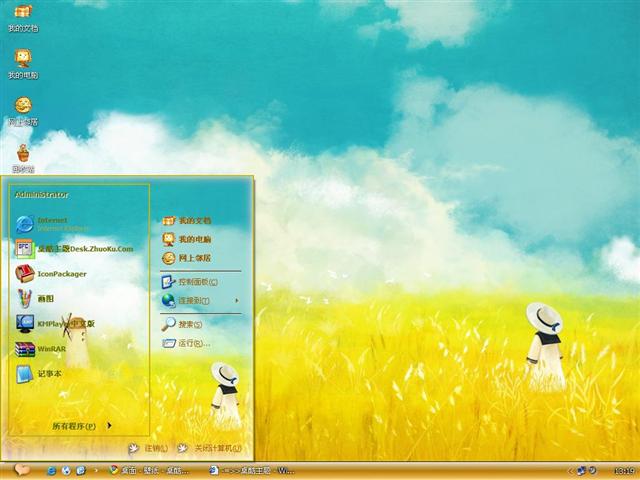This screenshot has height=480, width=640.
Task: Click the globe browser quick launch icon
Action: coord(66,471)
